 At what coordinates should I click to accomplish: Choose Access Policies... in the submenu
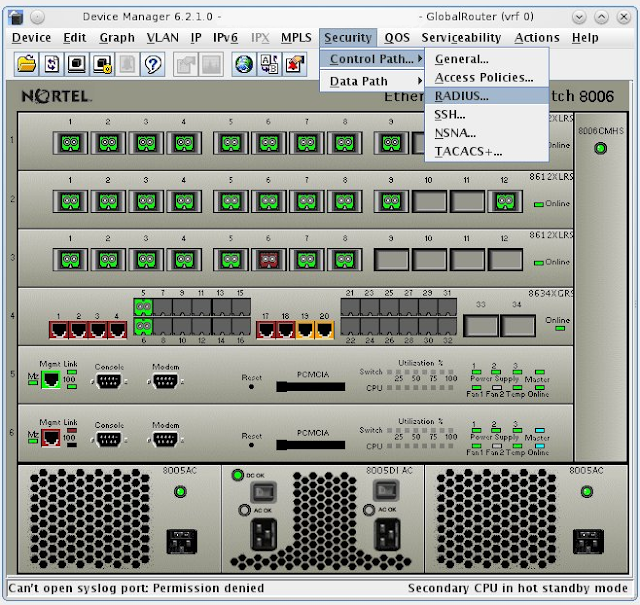click(x=487, y=78)
